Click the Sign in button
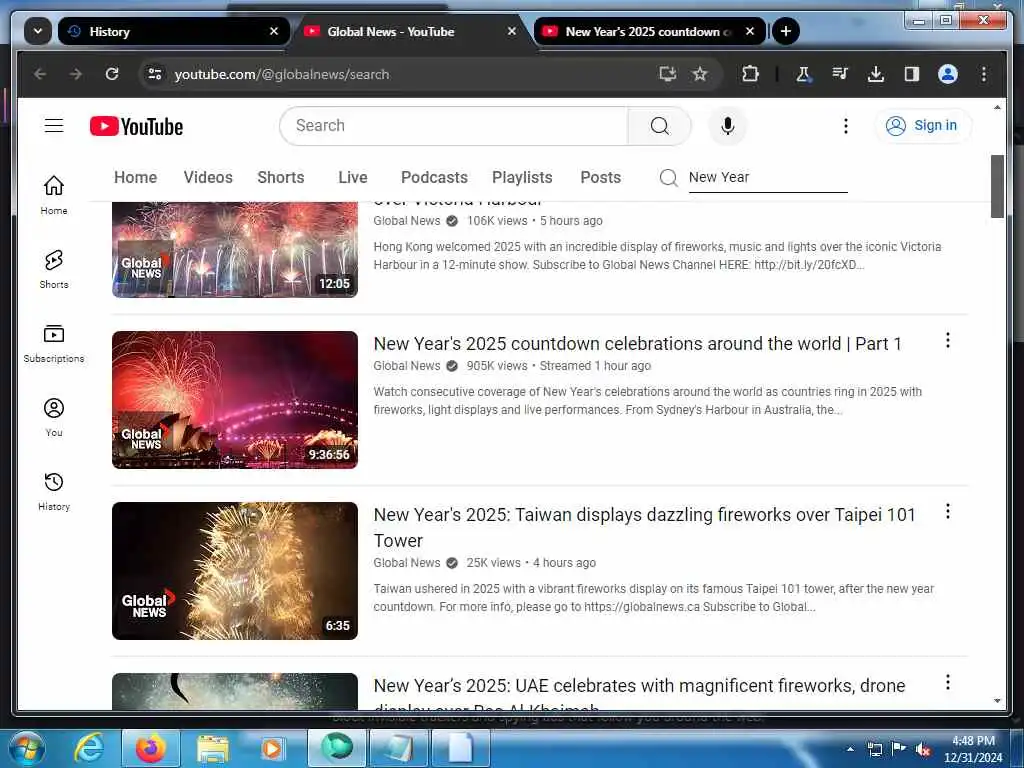 (x=922, y=125)
